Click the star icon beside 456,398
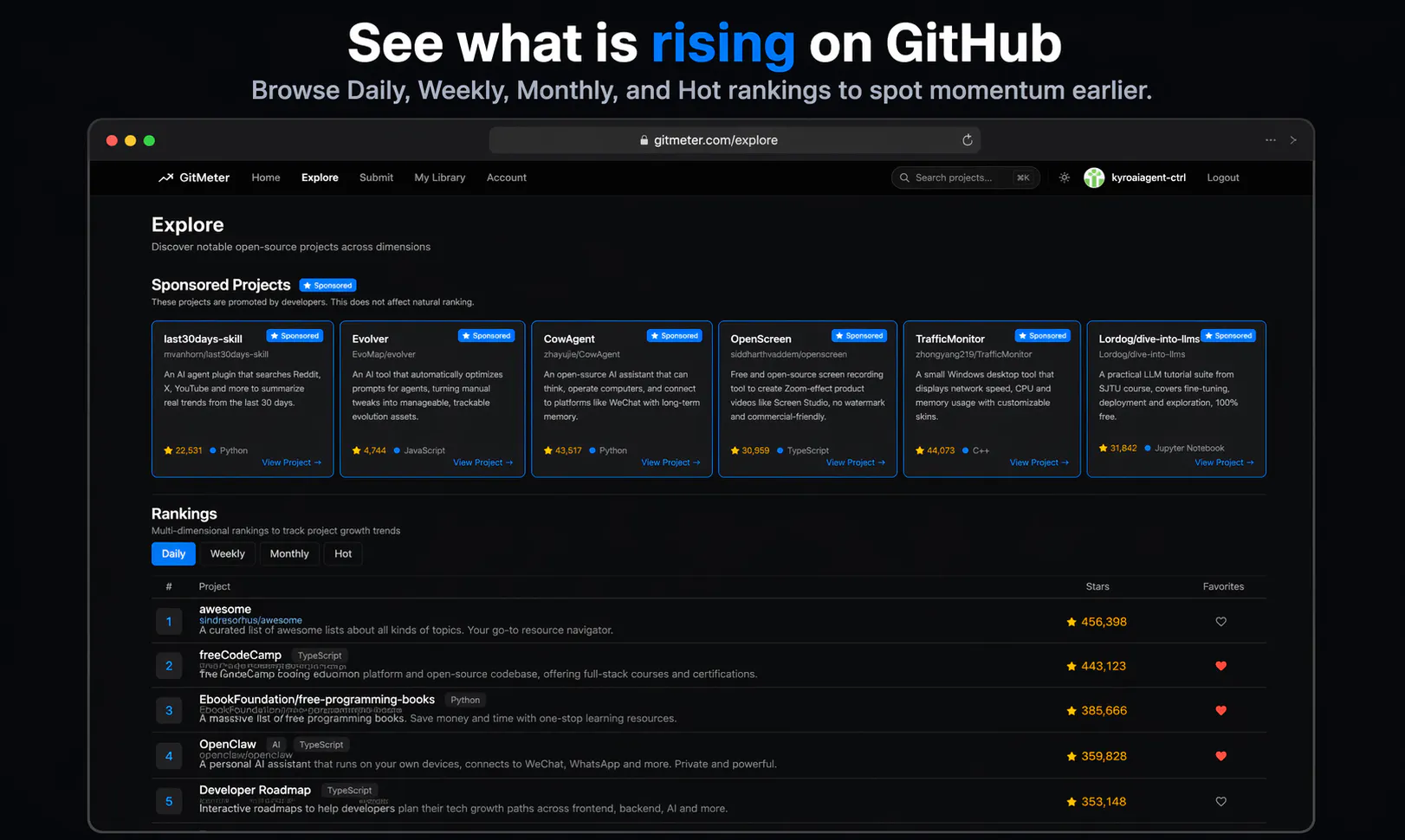Screen dimensions: 1405x840 pos(1072,622)
